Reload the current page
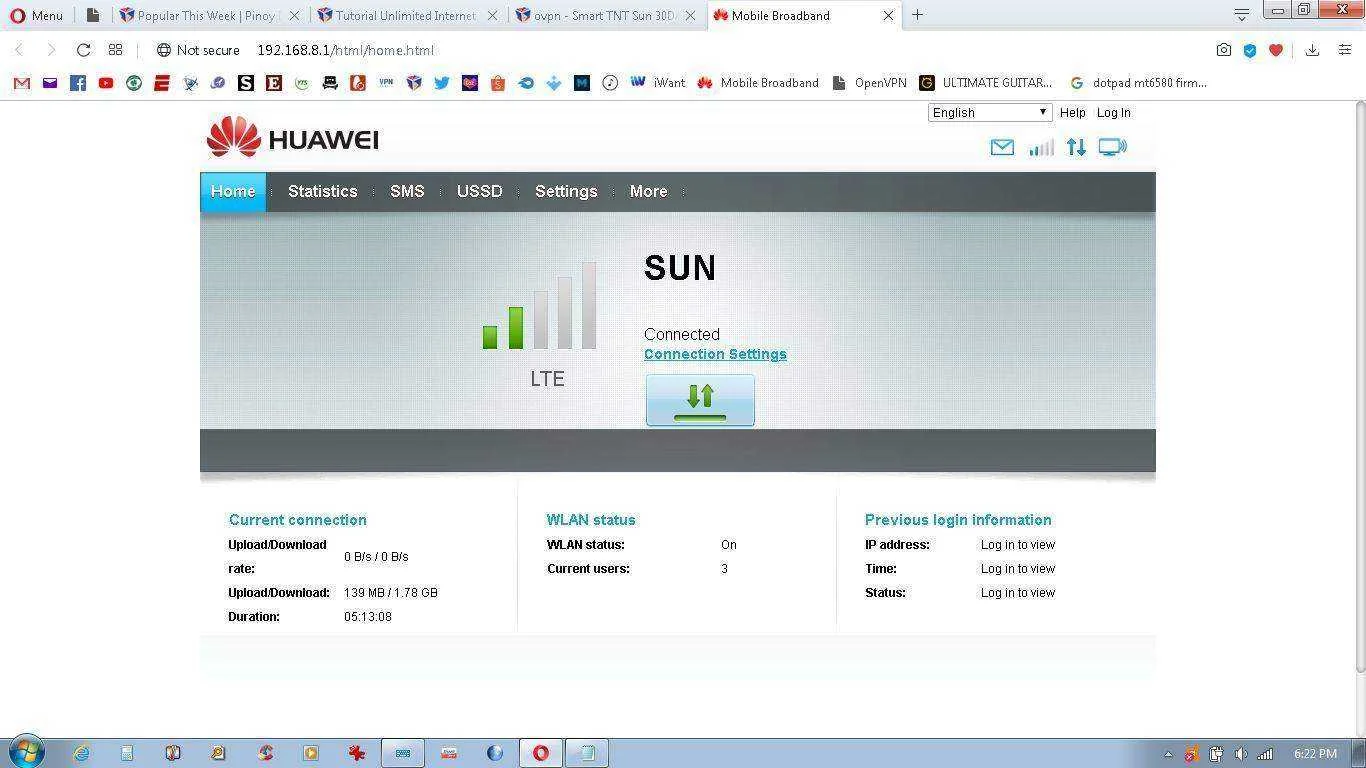 83,50
